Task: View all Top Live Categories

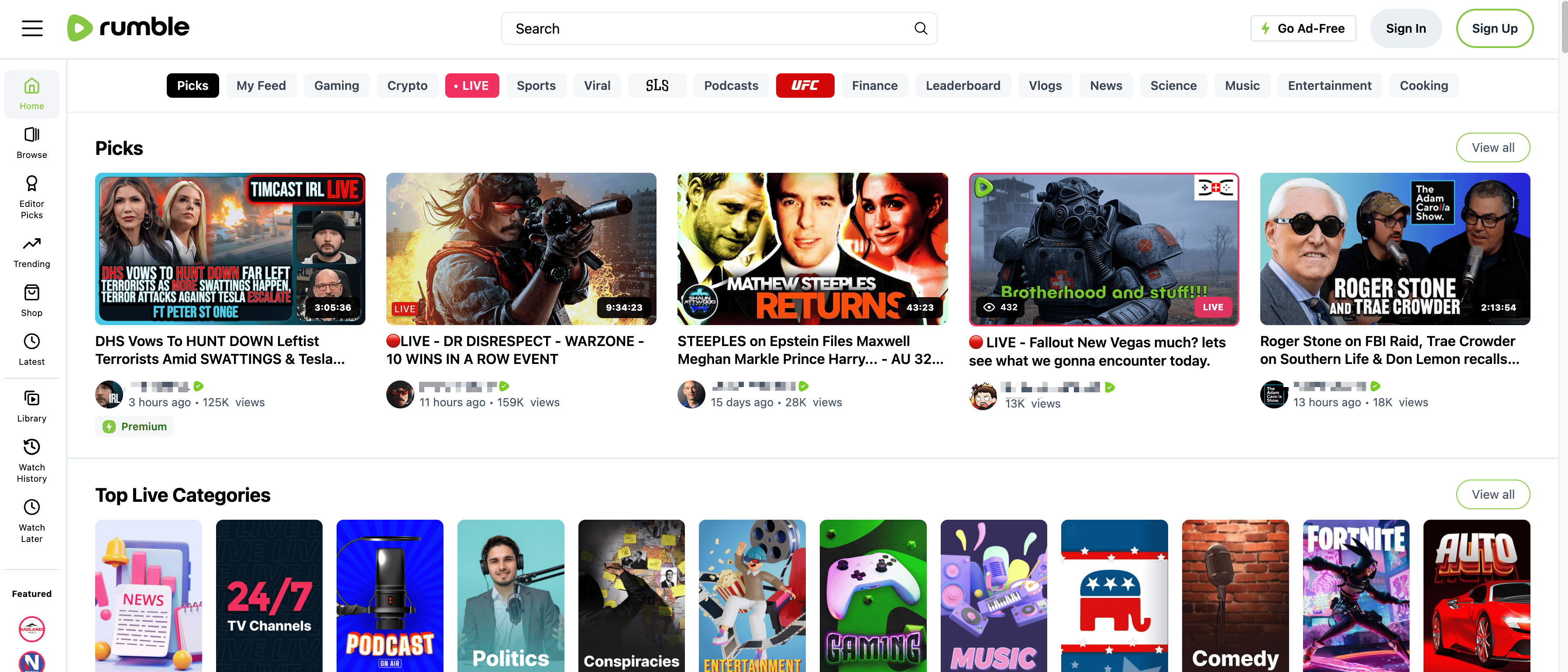Action: point(1492,494)
